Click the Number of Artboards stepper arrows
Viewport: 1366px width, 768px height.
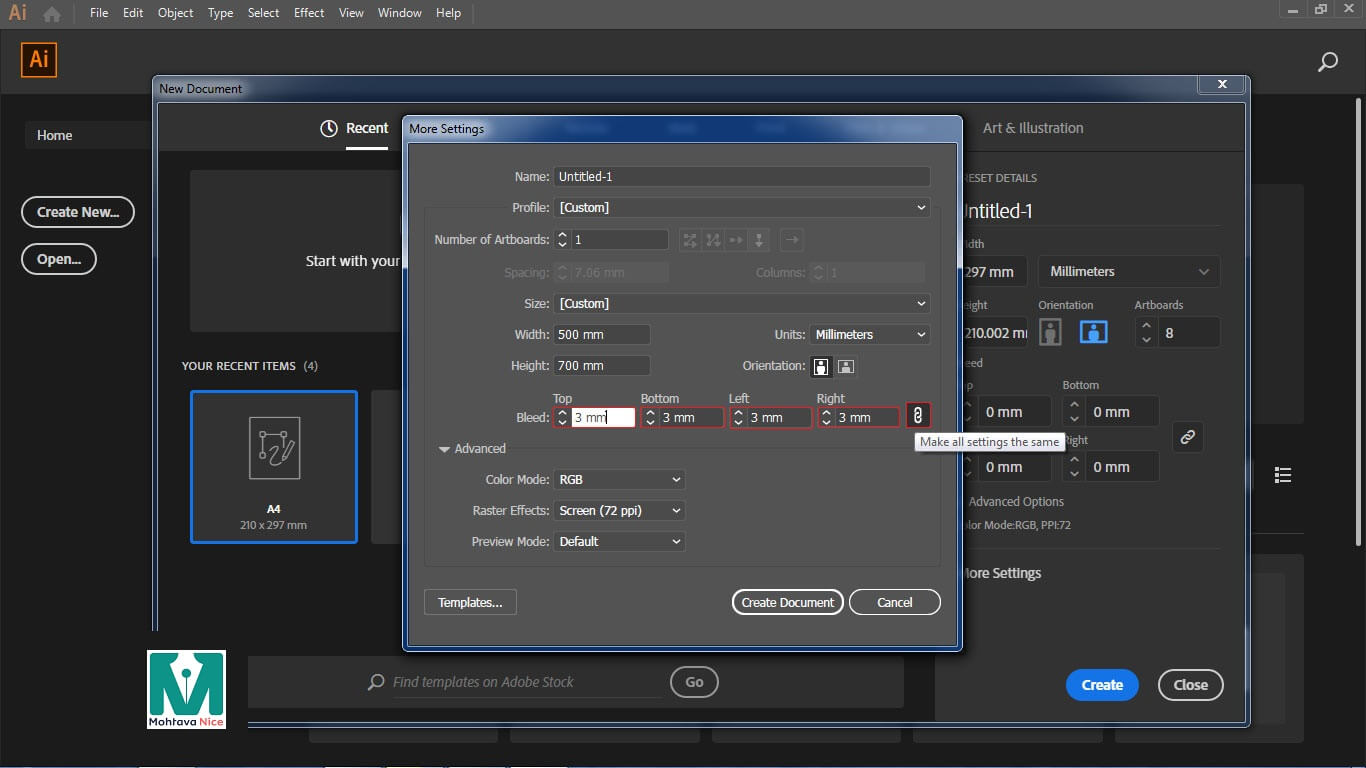tap(562, 240)
